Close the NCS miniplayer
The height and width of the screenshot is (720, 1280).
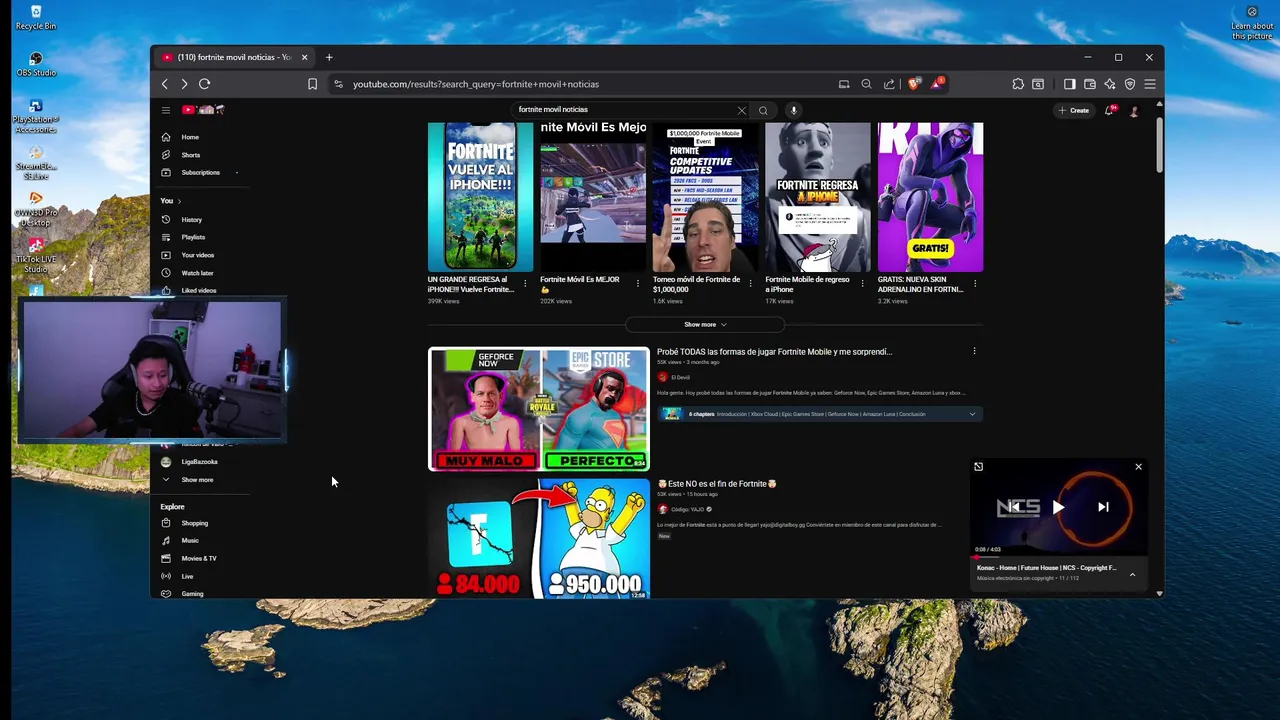(x=1138, y=467)
